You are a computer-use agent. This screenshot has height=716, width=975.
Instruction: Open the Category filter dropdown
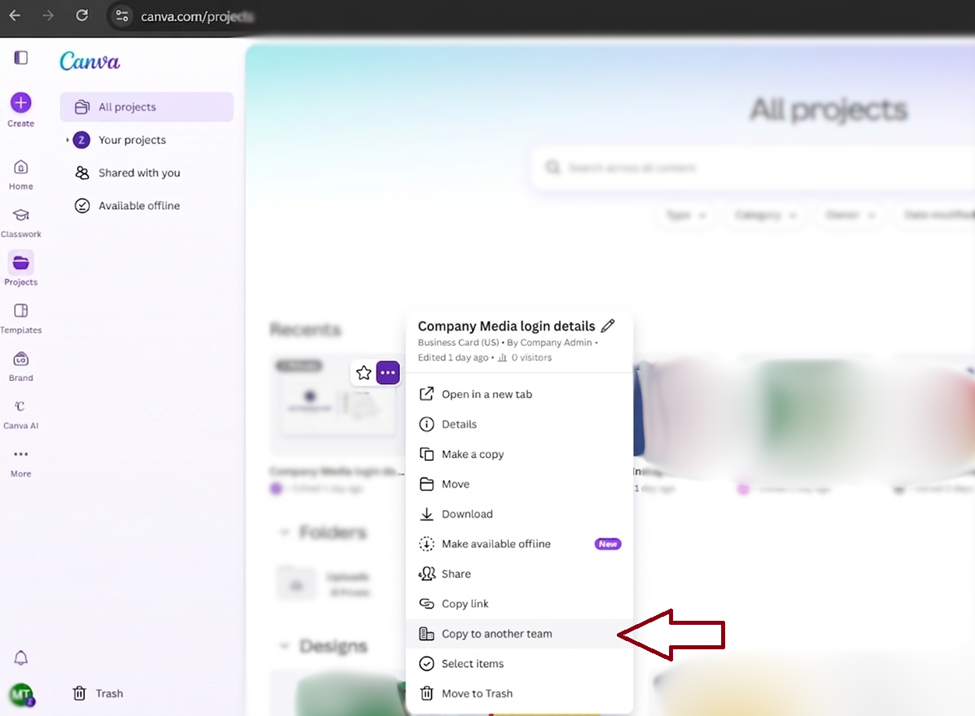coord(766,215)
